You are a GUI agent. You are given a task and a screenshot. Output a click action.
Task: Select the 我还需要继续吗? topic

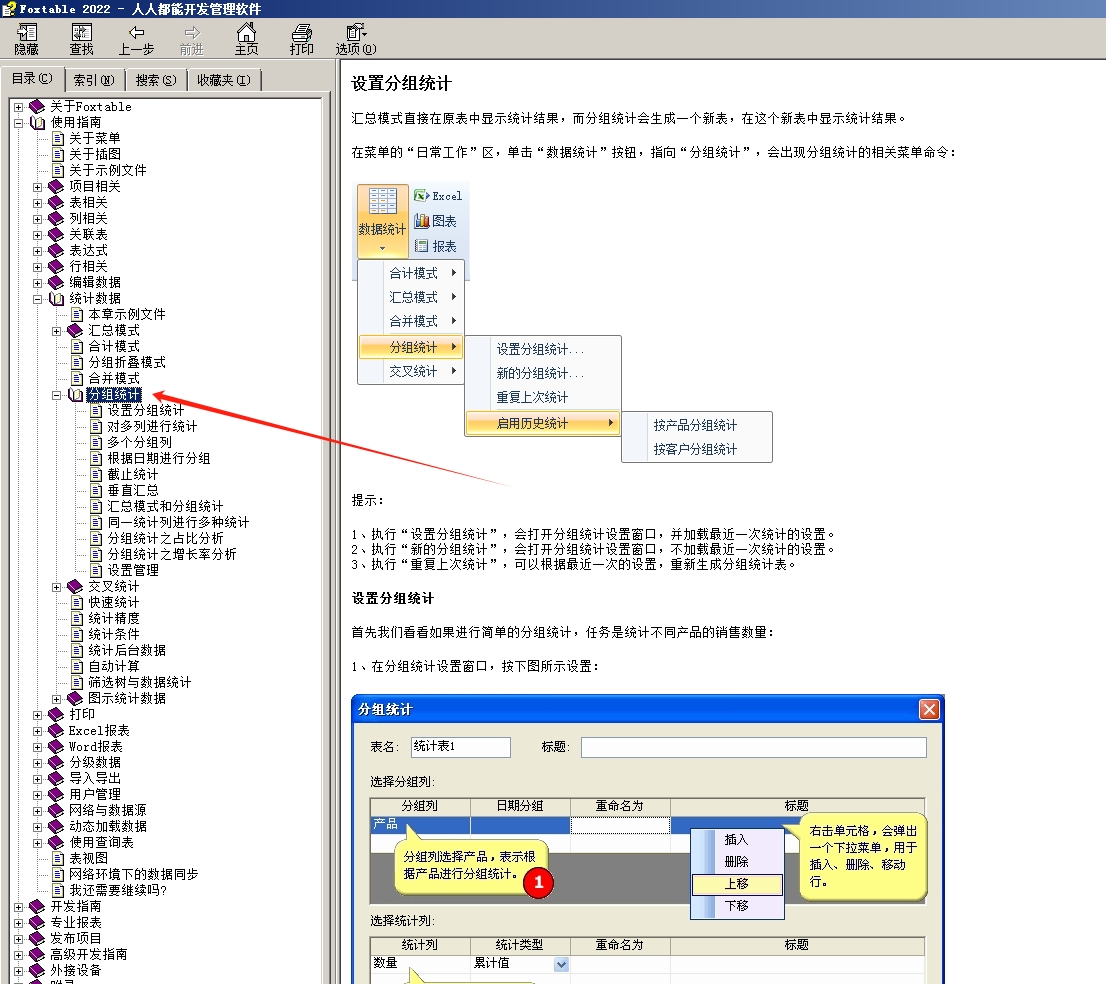point(117,890)
